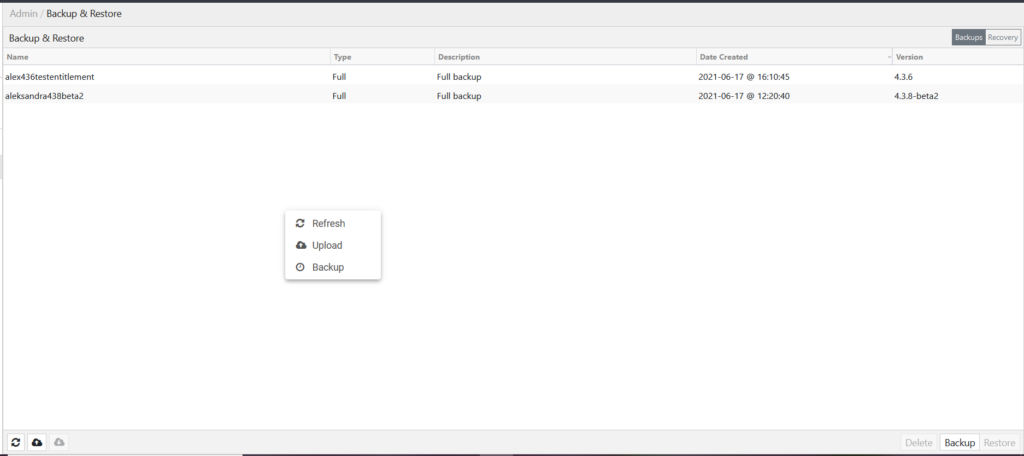Click the date 2021-06-17 @ 12:20:40
The image size is (1024, 456).
[744, 96]
